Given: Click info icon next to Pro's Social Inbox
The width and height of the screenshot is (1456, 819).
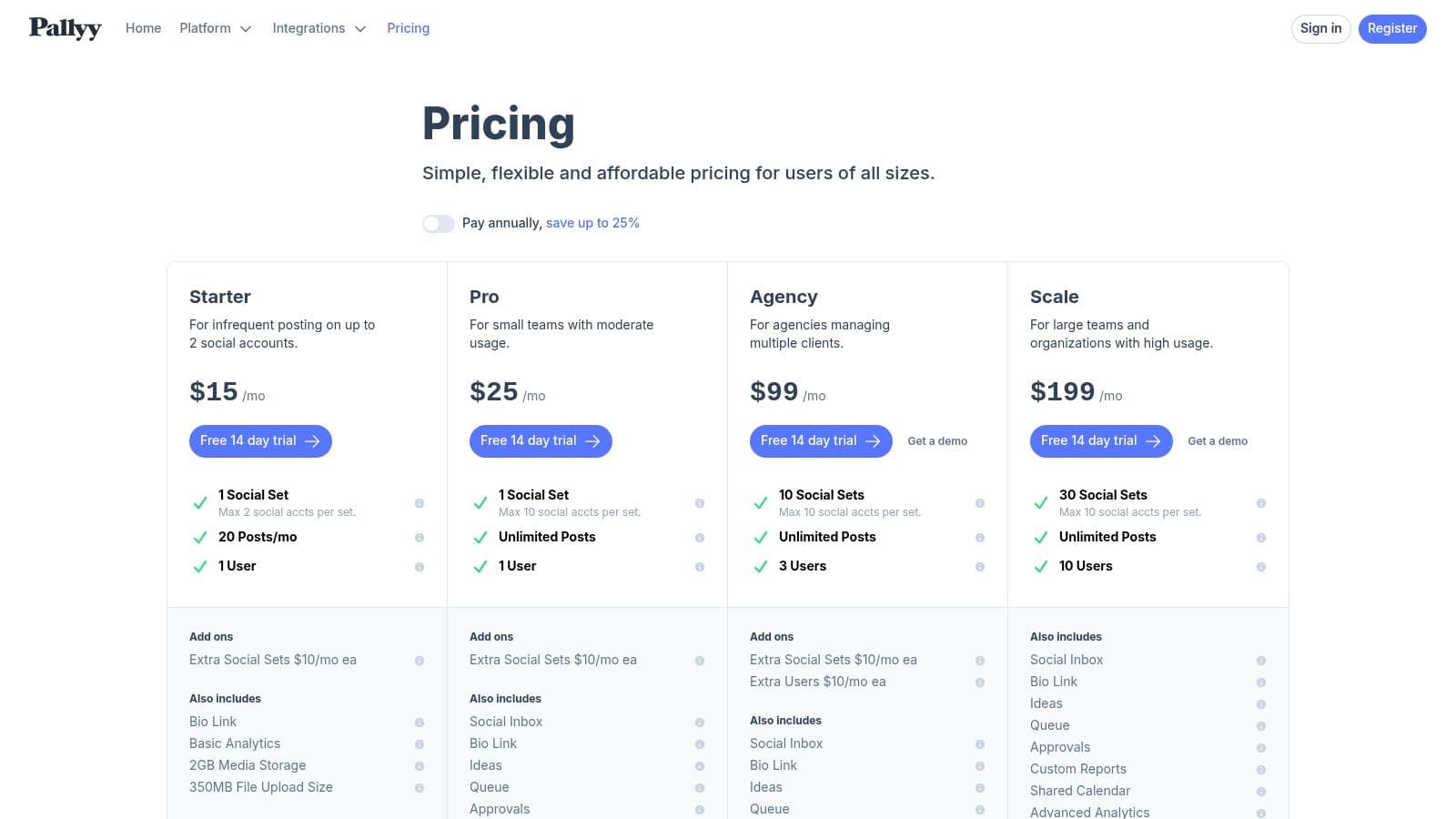Looking at the screenshot, I should 700,723.
